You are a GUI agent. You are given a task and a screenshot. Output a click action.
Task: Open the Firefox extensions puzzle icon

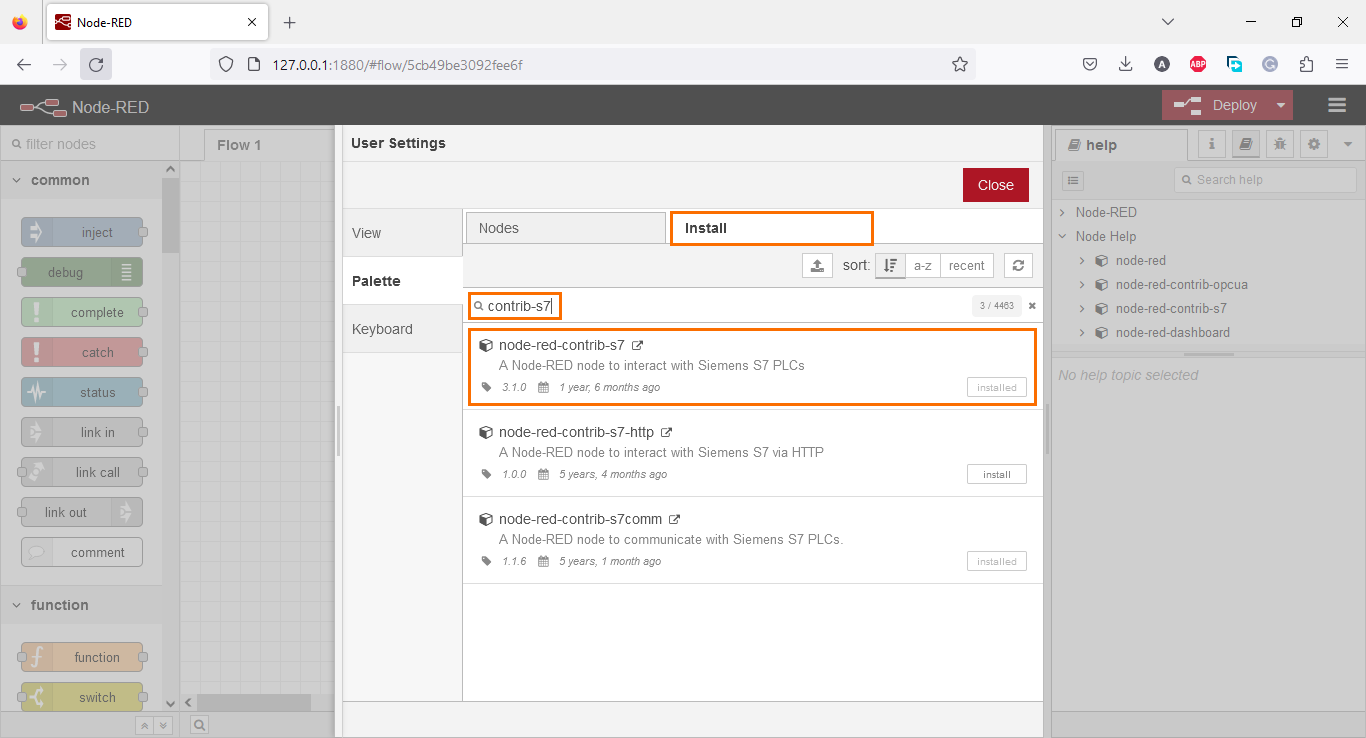click(x=1306, y=64)
